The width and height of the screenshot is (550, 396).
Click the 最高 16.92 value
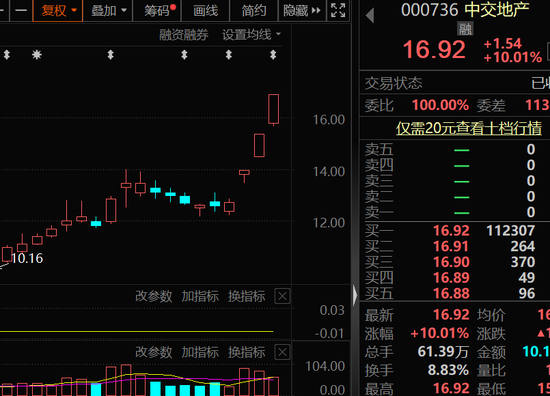(x=451, y=388)
